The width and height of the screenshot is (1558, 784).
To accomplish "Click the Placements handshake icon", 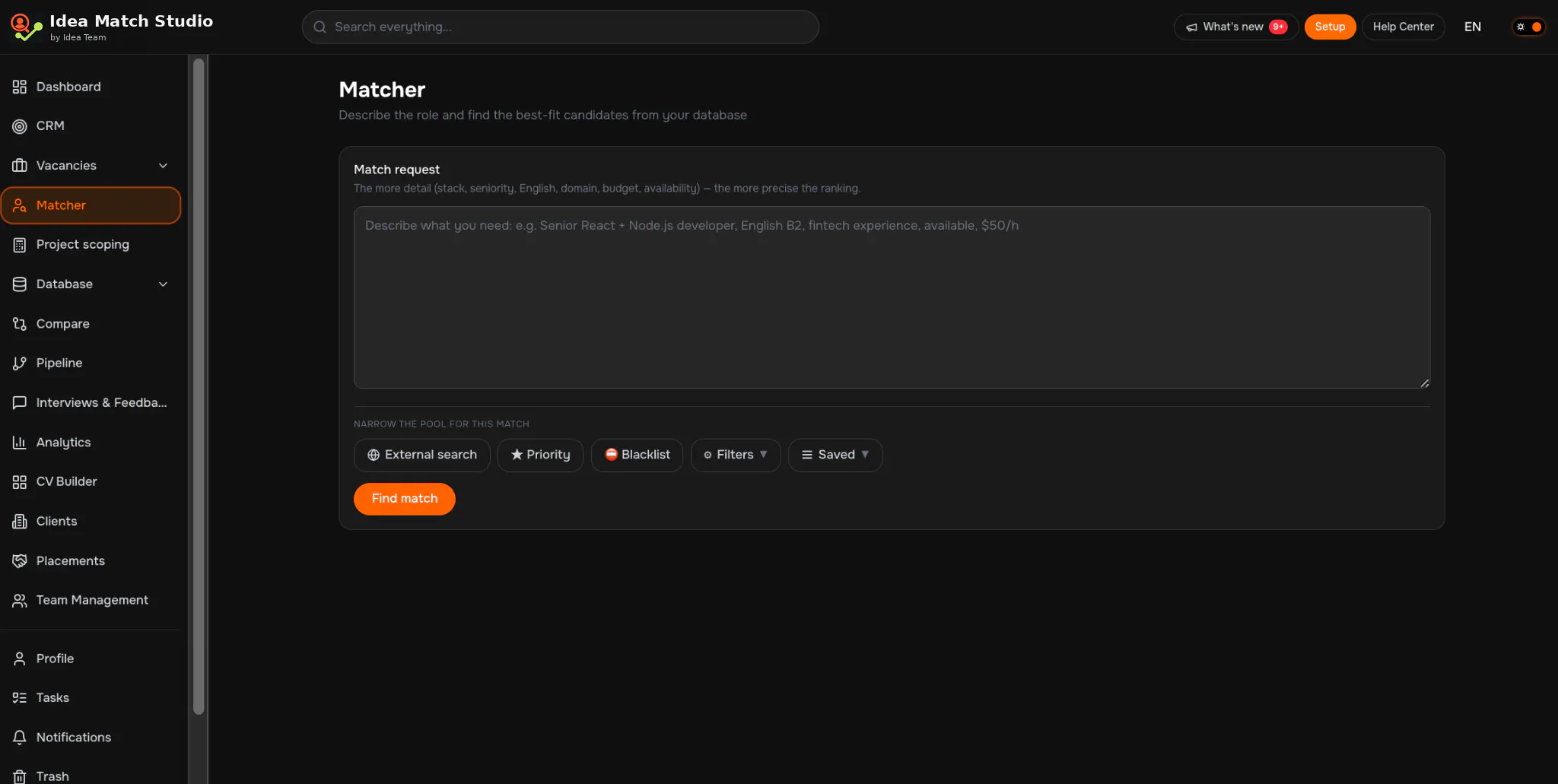I will point(20,561).
